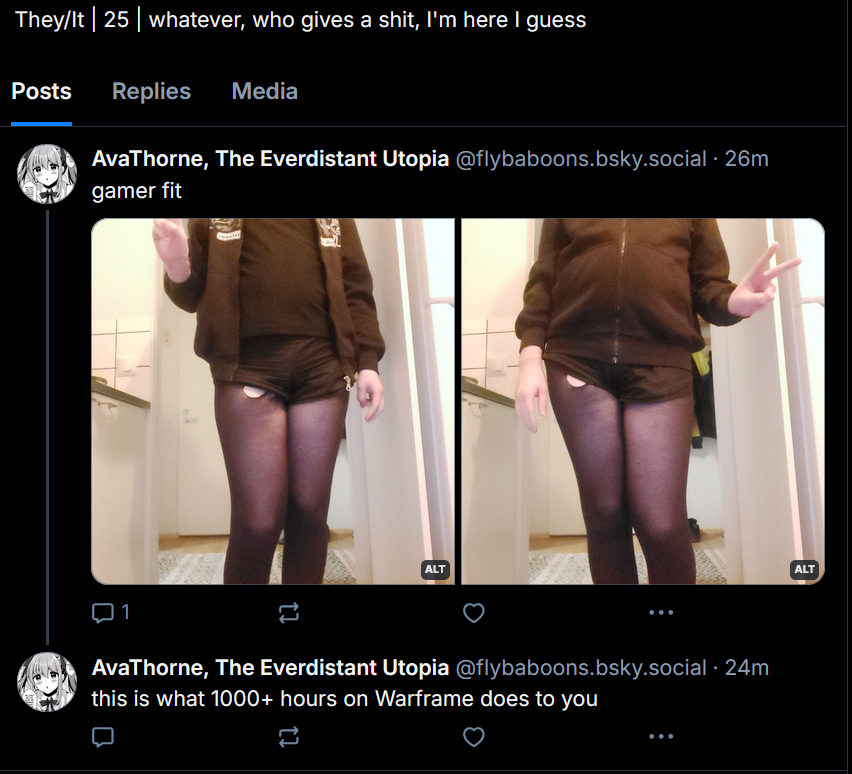
Task: Click avatar on the 'gamer fit' post
Action: 47,174
